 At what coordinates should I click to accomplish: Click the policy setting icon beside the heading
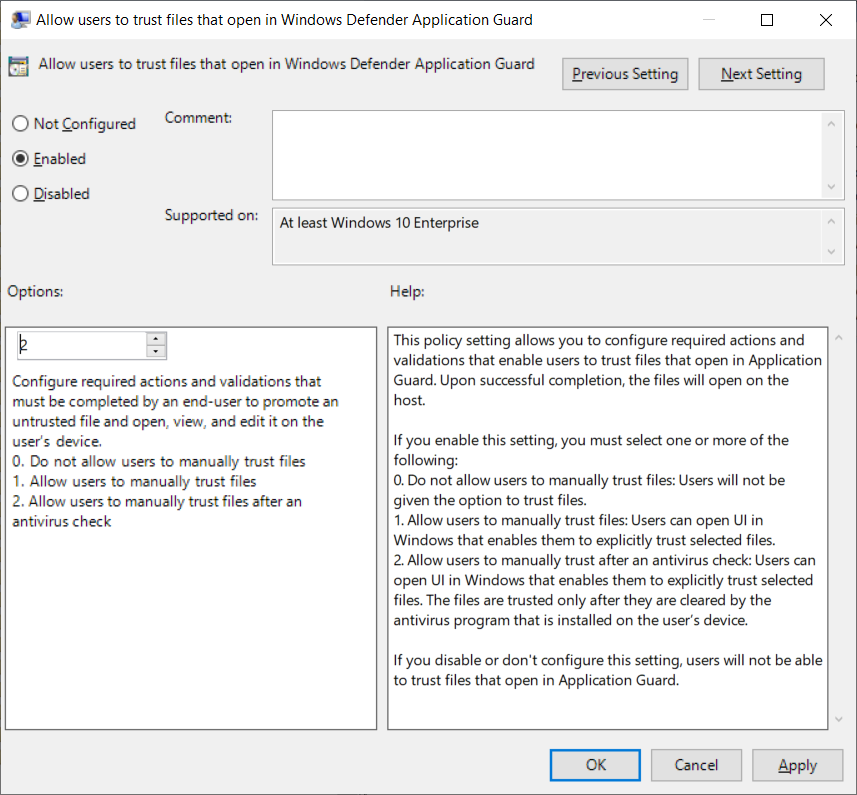18,67
